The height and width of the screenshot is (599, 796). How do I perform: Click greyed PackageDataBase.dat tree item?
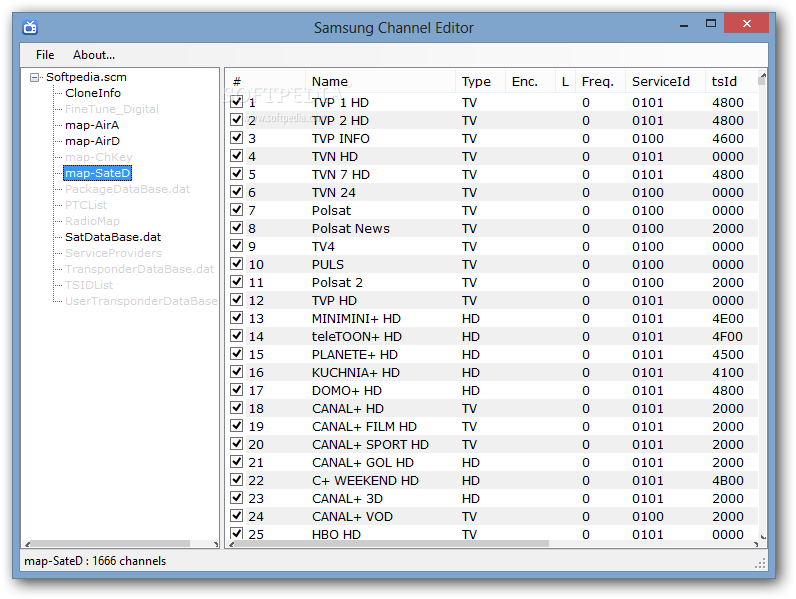point(127,189)
